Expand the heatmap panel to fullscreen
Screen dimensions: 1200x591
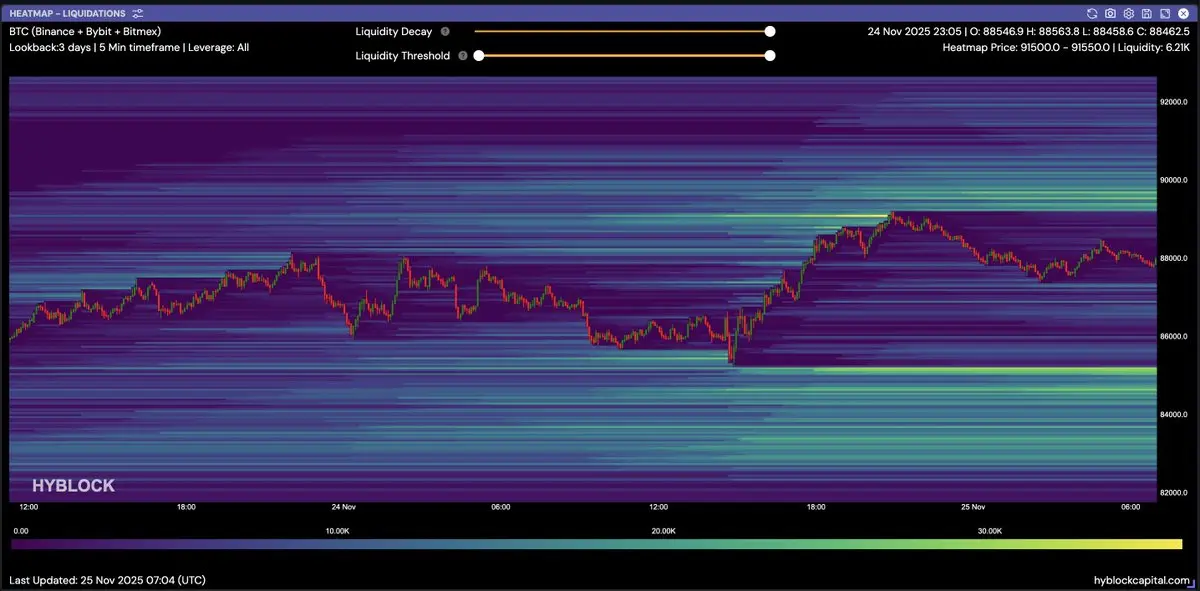[x=1163, y=14]
